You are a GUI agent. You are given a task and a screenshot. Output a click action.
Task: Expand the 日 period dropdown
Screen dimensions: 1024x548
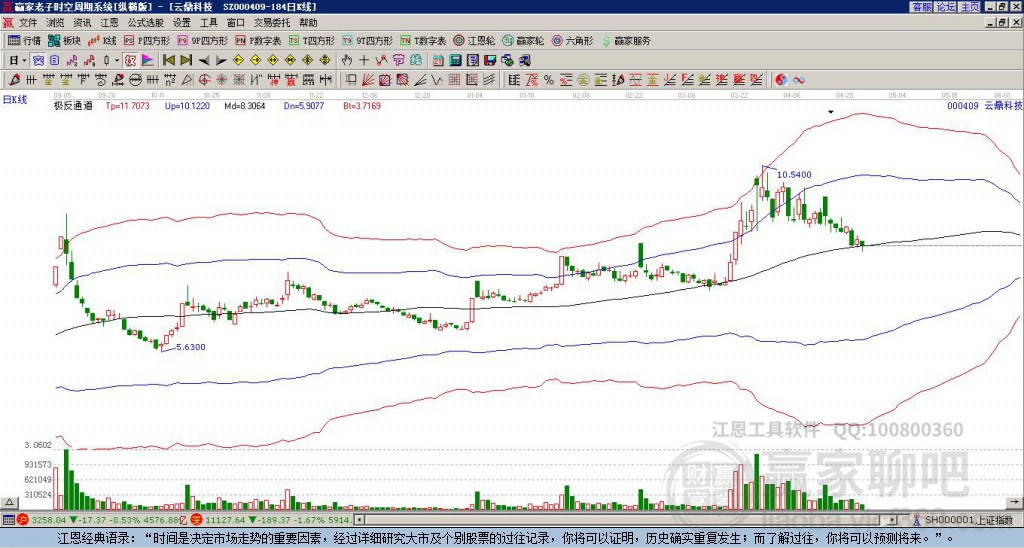pos(25,61)
